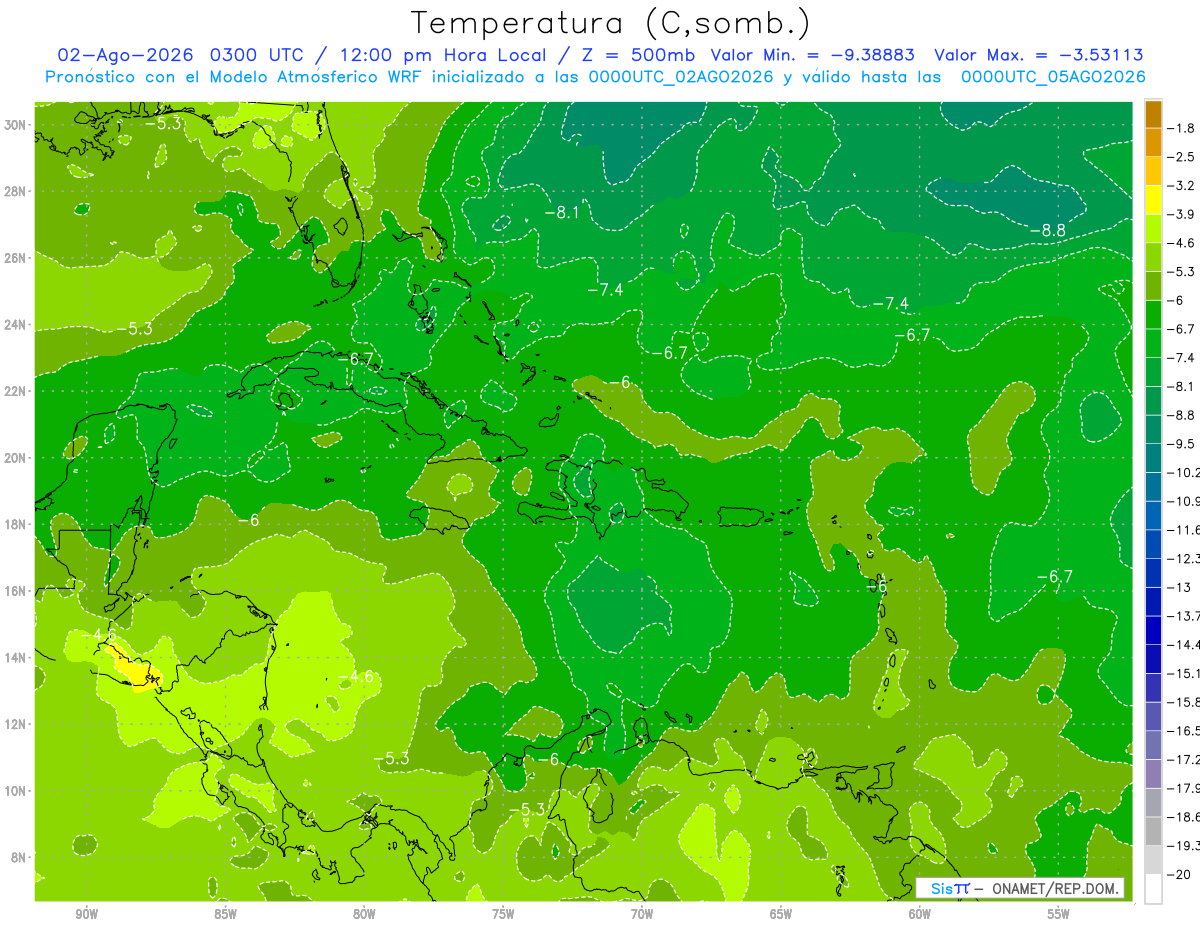Click the legend swatch above the -1.8 label
The image size is (1200, 927).
click(1153, 114)
